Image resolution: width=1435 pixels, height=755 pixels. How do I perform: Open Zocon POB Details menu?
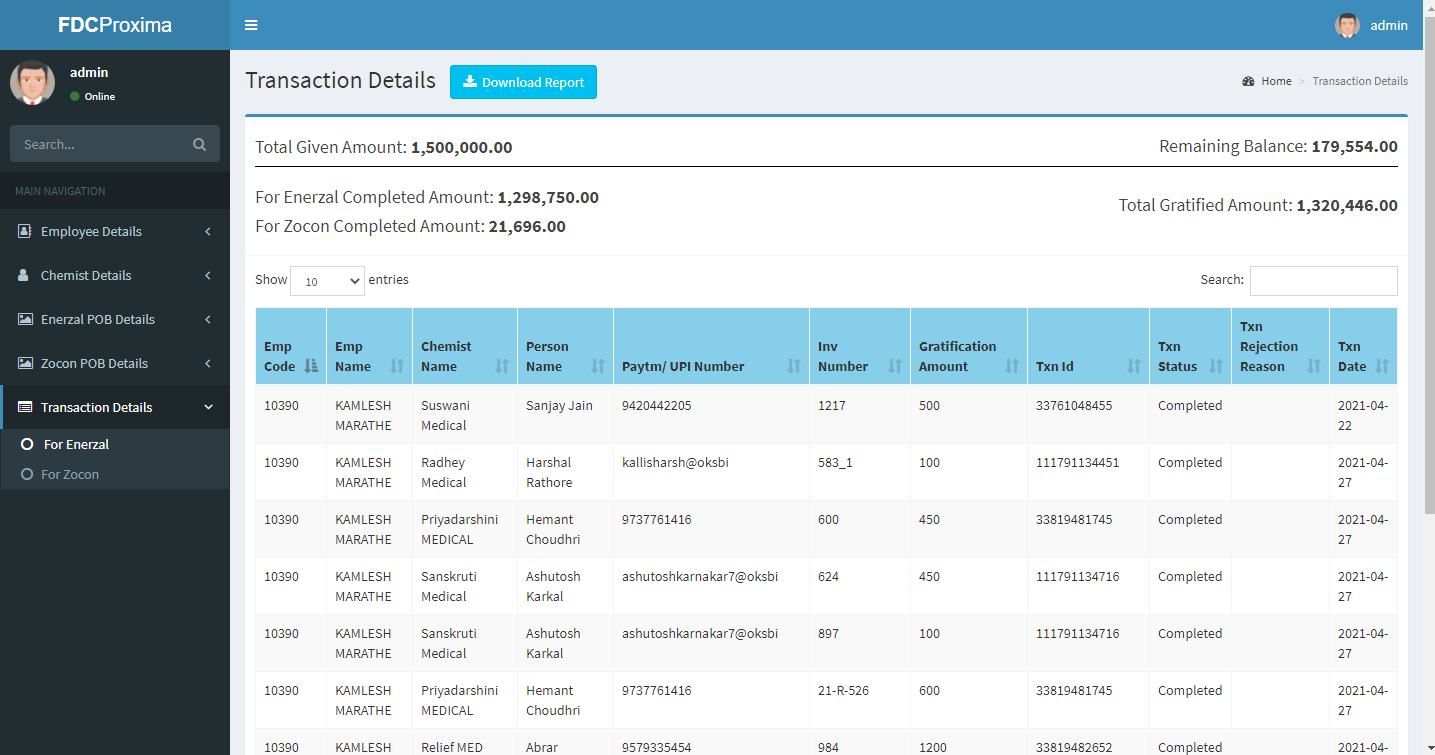tap(115, 363)
